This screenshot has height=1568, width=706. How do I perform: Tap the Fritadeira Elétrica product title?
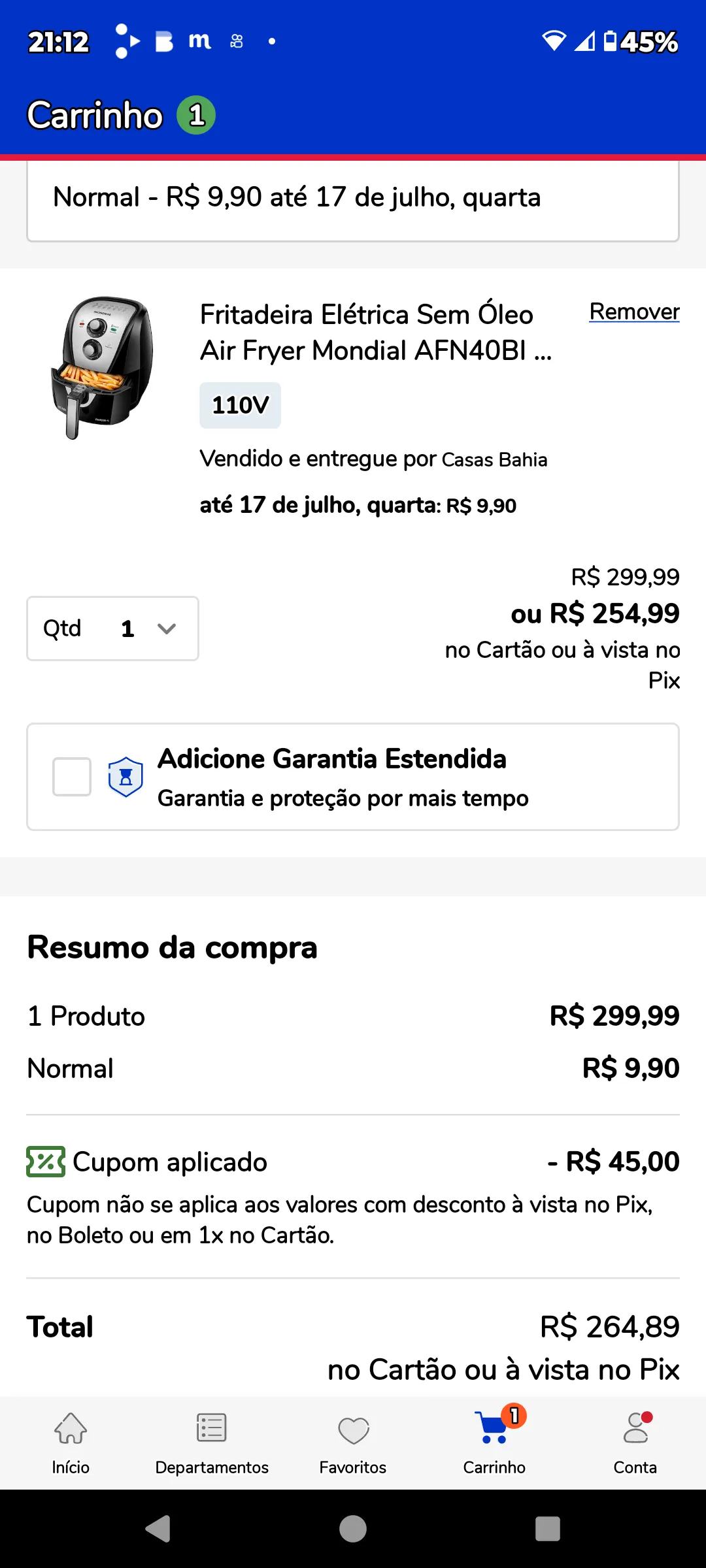[x=376, y=333]
